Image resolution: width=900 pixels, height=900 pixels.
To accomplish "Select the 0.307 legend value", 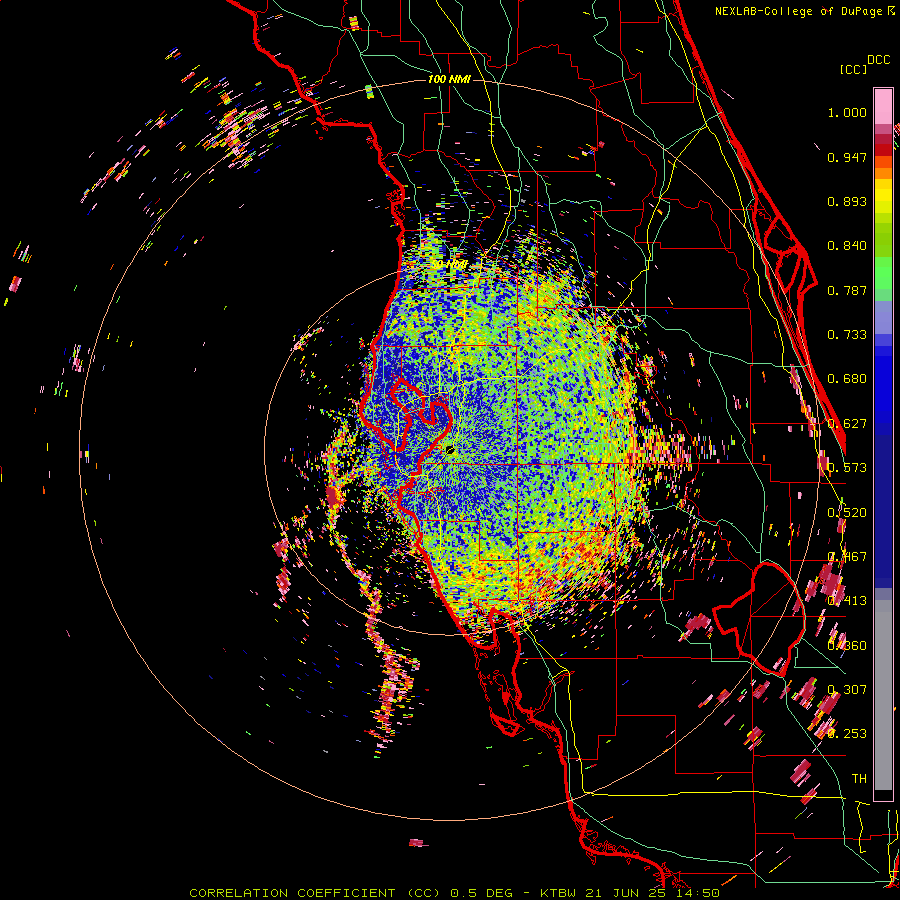I will pos(847,689).
